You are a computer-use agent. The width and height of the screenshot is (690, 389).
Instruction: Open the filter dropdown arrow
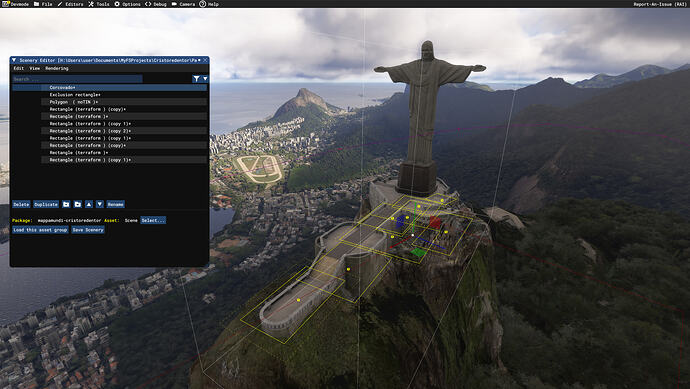pos(205,79)
